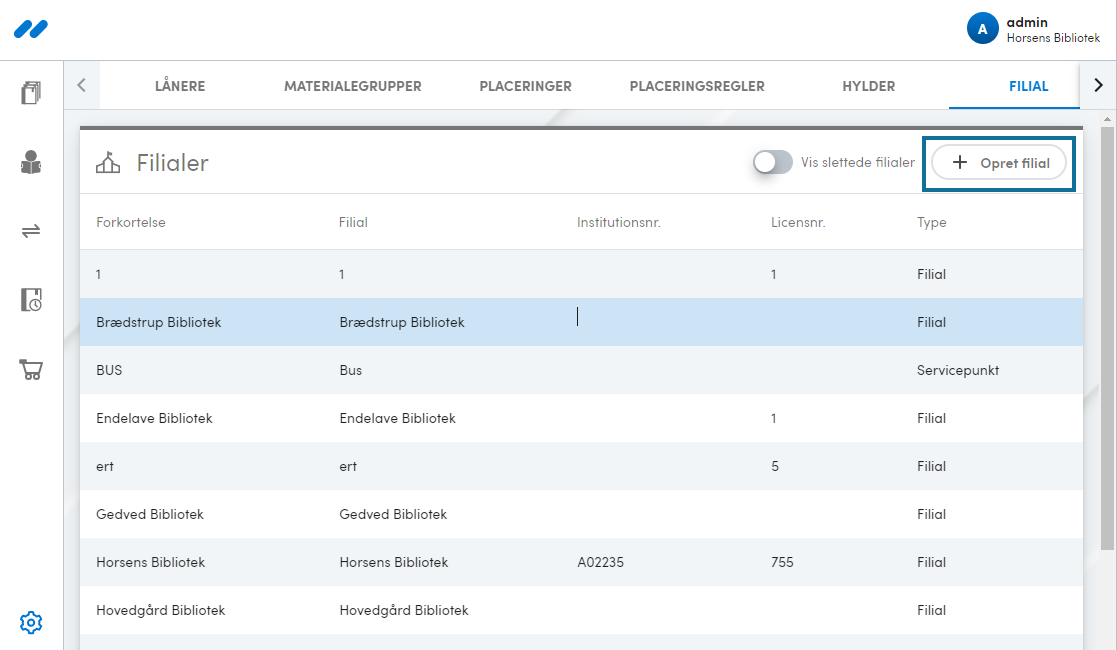Switch to the Lånere tab
Screen dimensions: 1117x650
[180, 86]
